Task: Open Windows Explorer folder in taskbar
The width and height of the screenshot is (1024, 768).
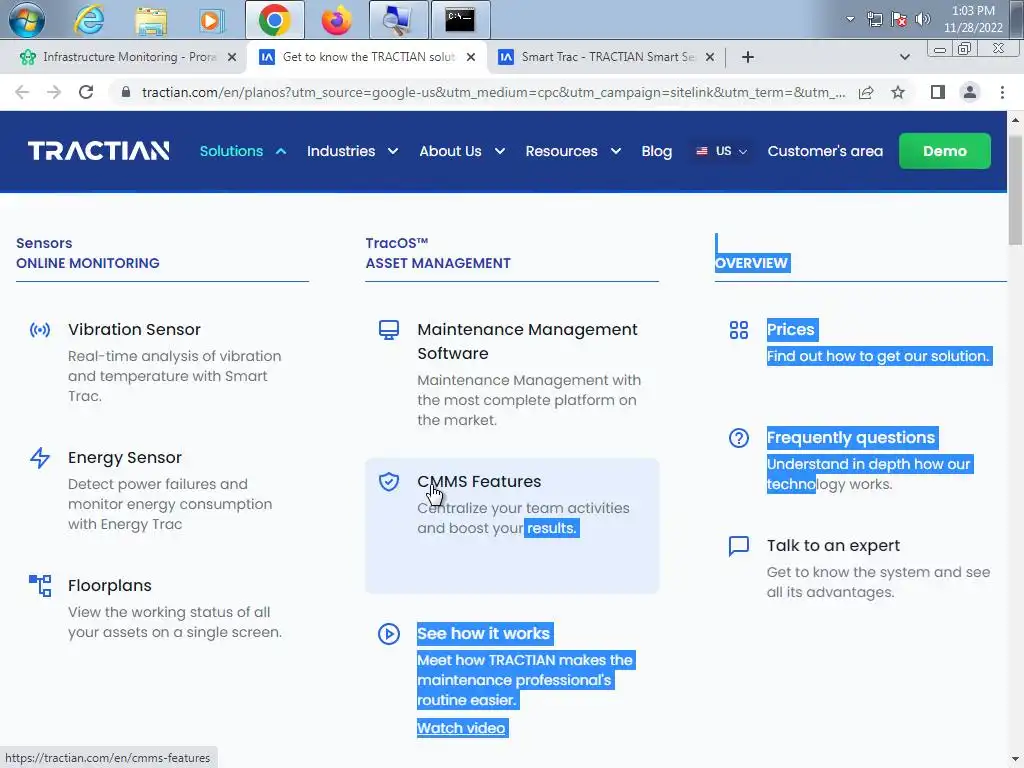Action: pyautogui.click(x=151, y=20)
